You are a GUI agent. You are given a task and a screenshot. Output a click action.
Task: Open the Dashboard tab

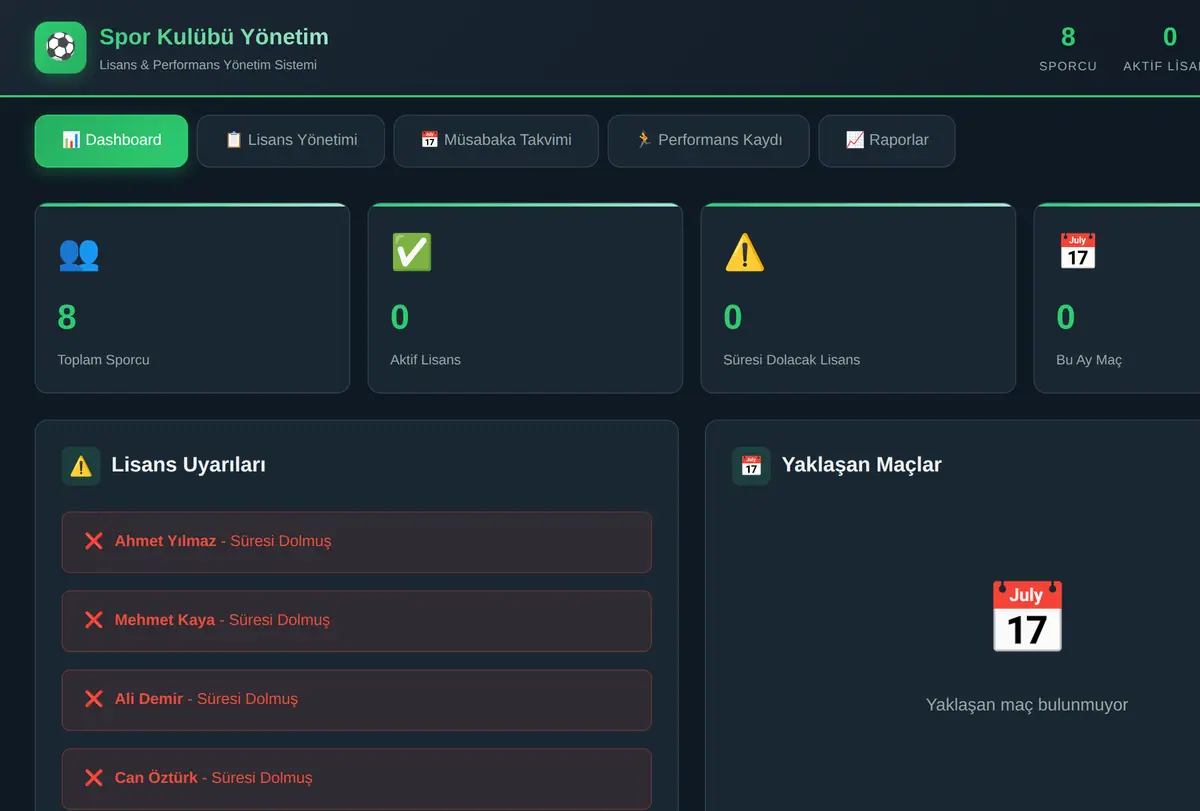click(111, 141)
